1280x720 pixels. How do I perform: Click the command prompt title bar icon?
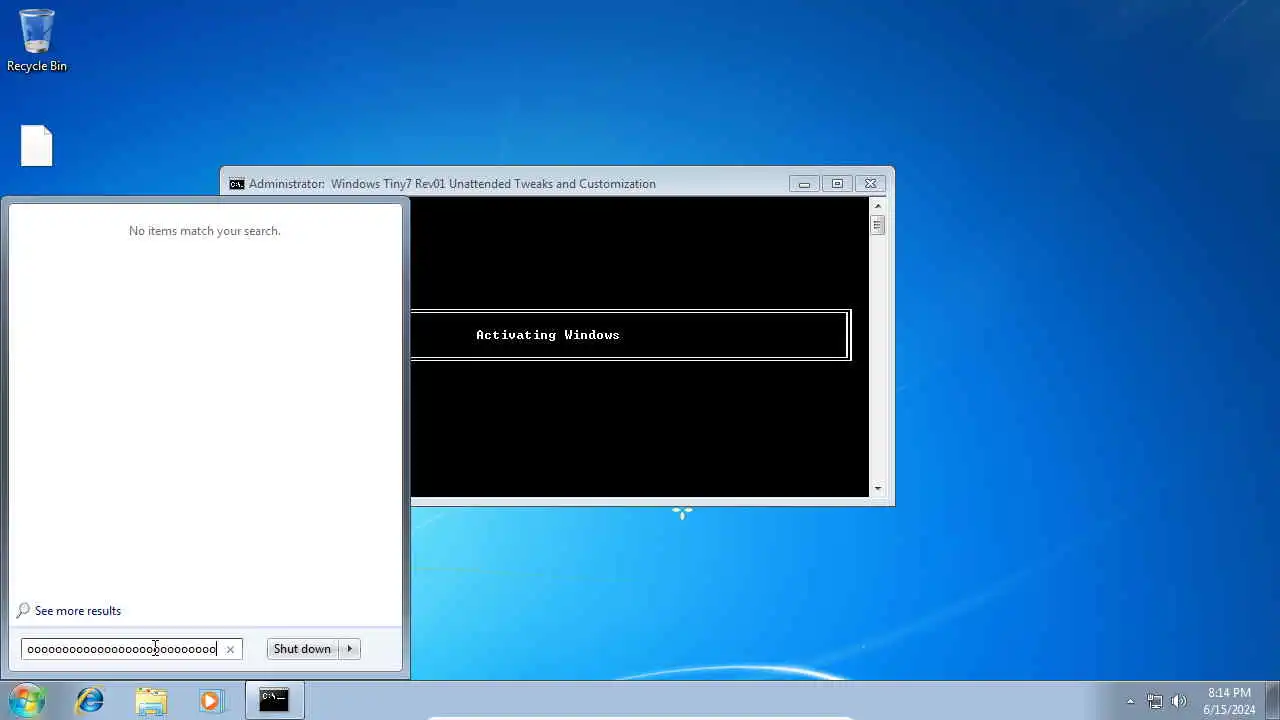[237, 184]
